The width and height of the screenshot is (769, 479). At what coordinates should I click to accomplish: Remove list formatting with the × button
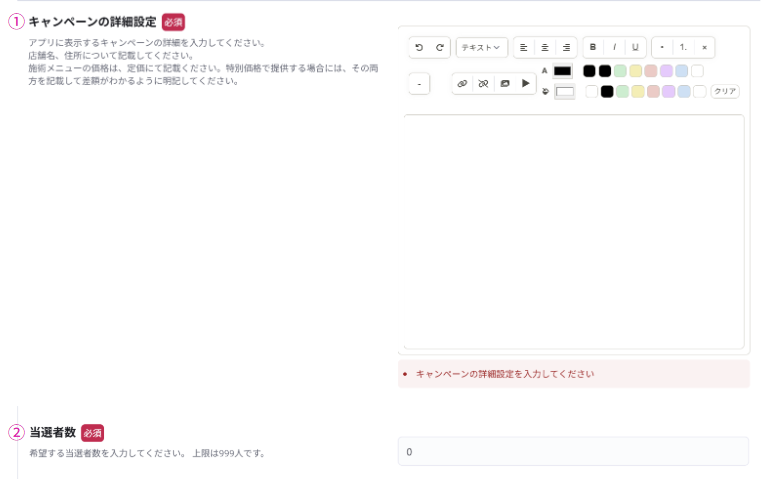704,47
